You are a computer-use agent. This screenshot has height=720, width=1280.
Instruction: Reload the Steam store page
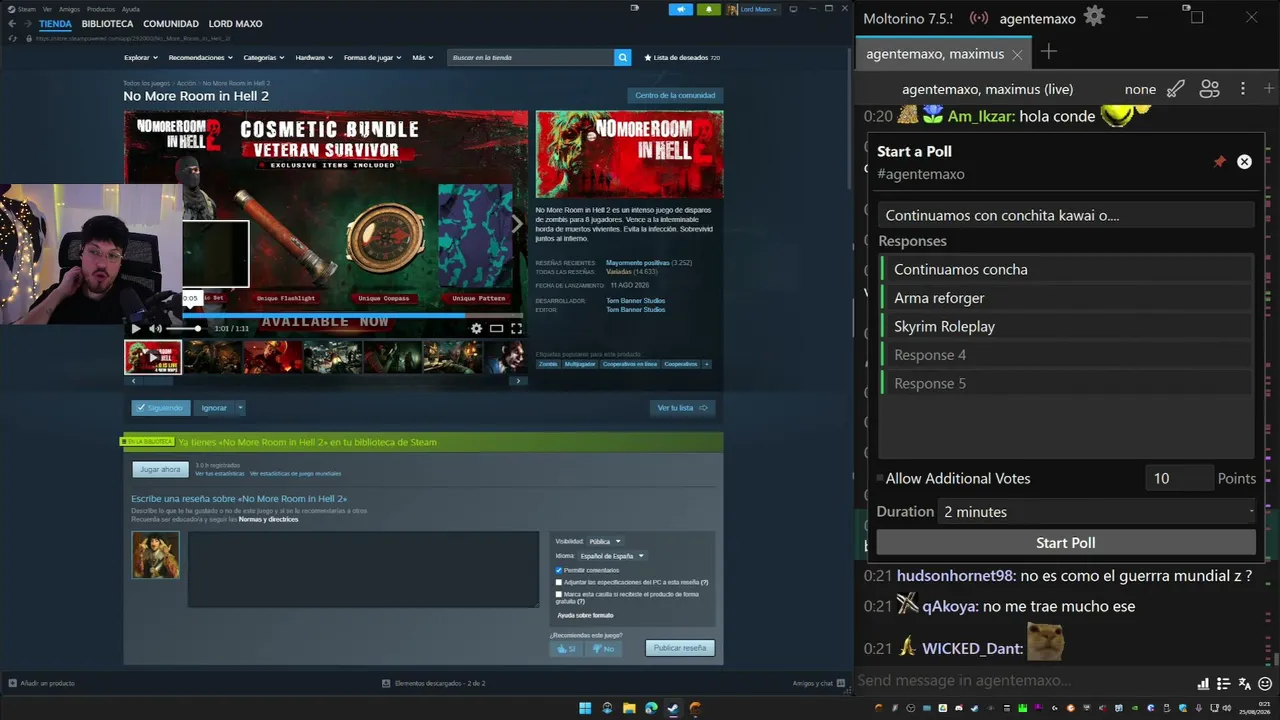tap(12, 38)
